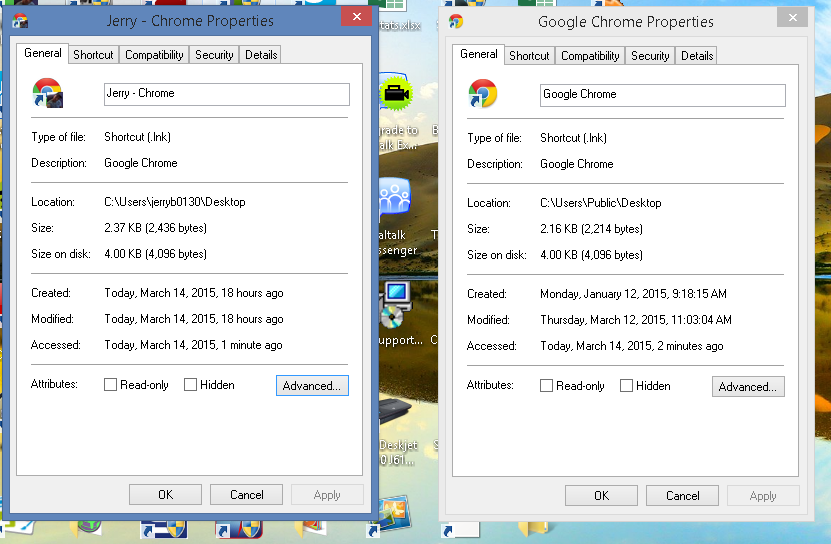Open Advanced attributes in Jerry - Chrome Properties
The height and width of the screenshot is (544, 831).
pos(312,385)
